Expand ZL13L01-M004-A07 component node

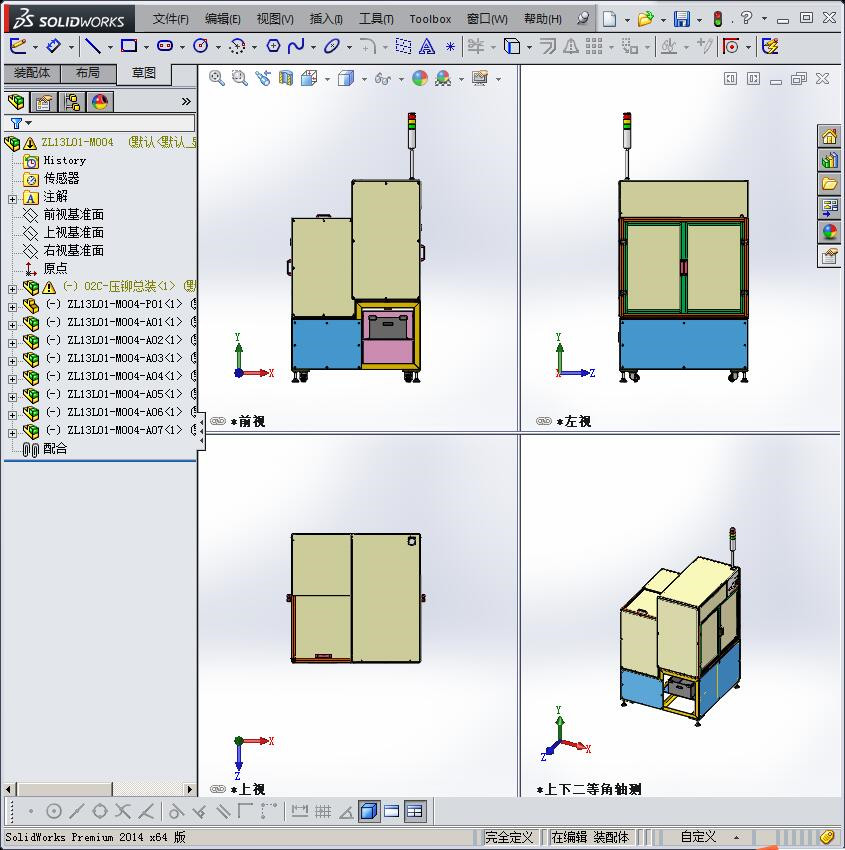12,433
